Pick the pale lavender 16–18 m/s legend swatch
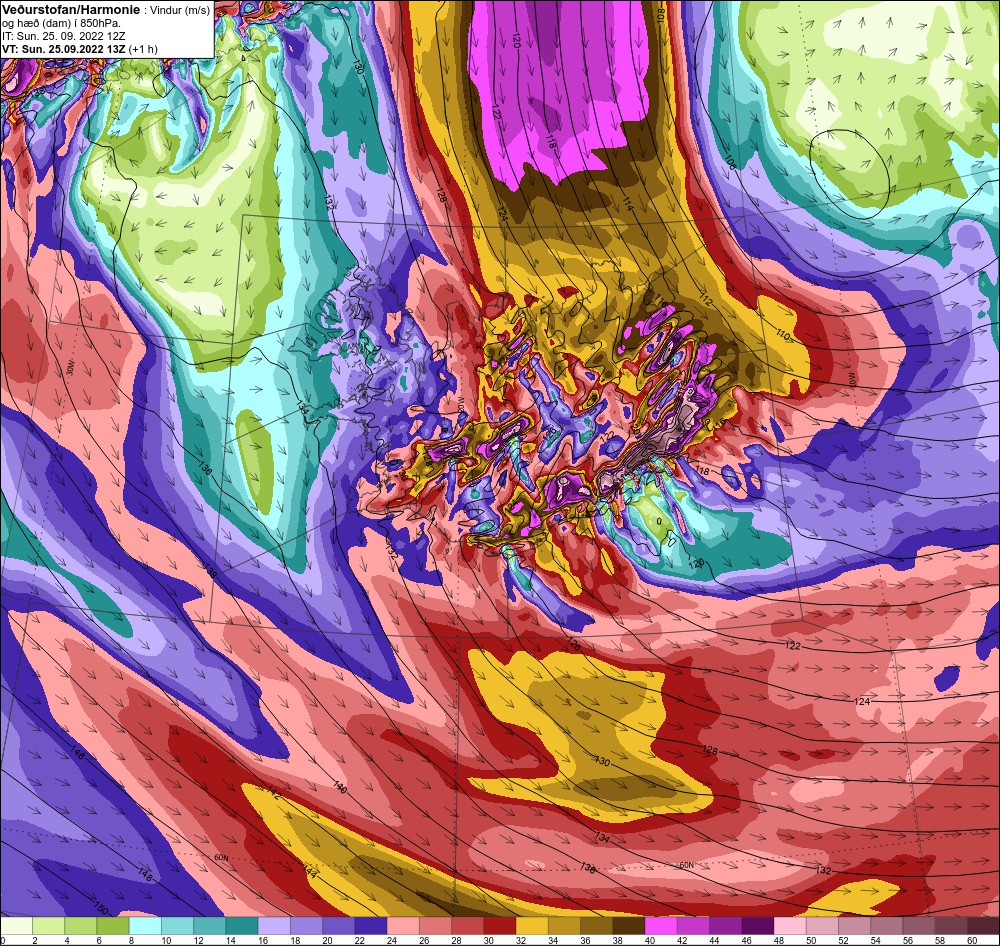Screen dimensions: 1000x946 click(274, 926)
